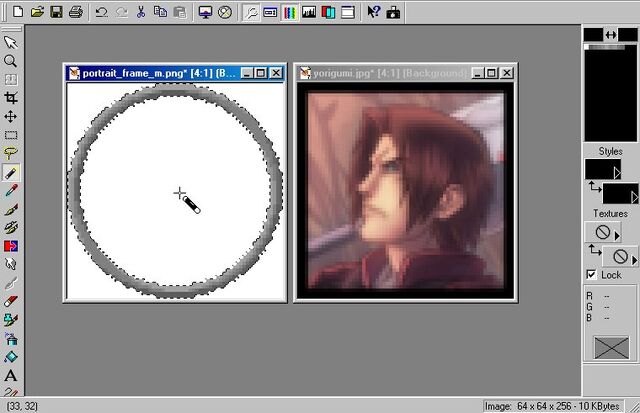Screen dimensions: 640x413
Task: Pick a color from available colors panel
Action: pos(611,93)
